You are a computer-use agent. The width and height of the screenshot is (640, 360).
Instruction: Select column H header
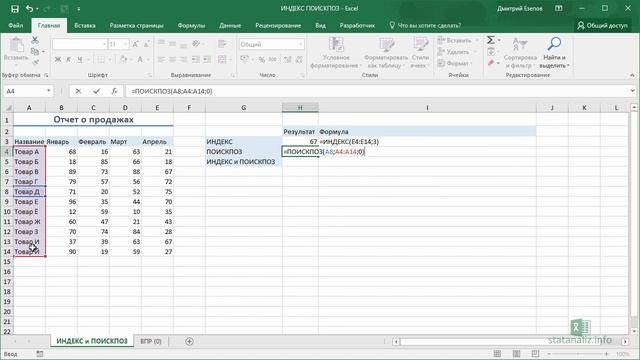click(300, 108)
